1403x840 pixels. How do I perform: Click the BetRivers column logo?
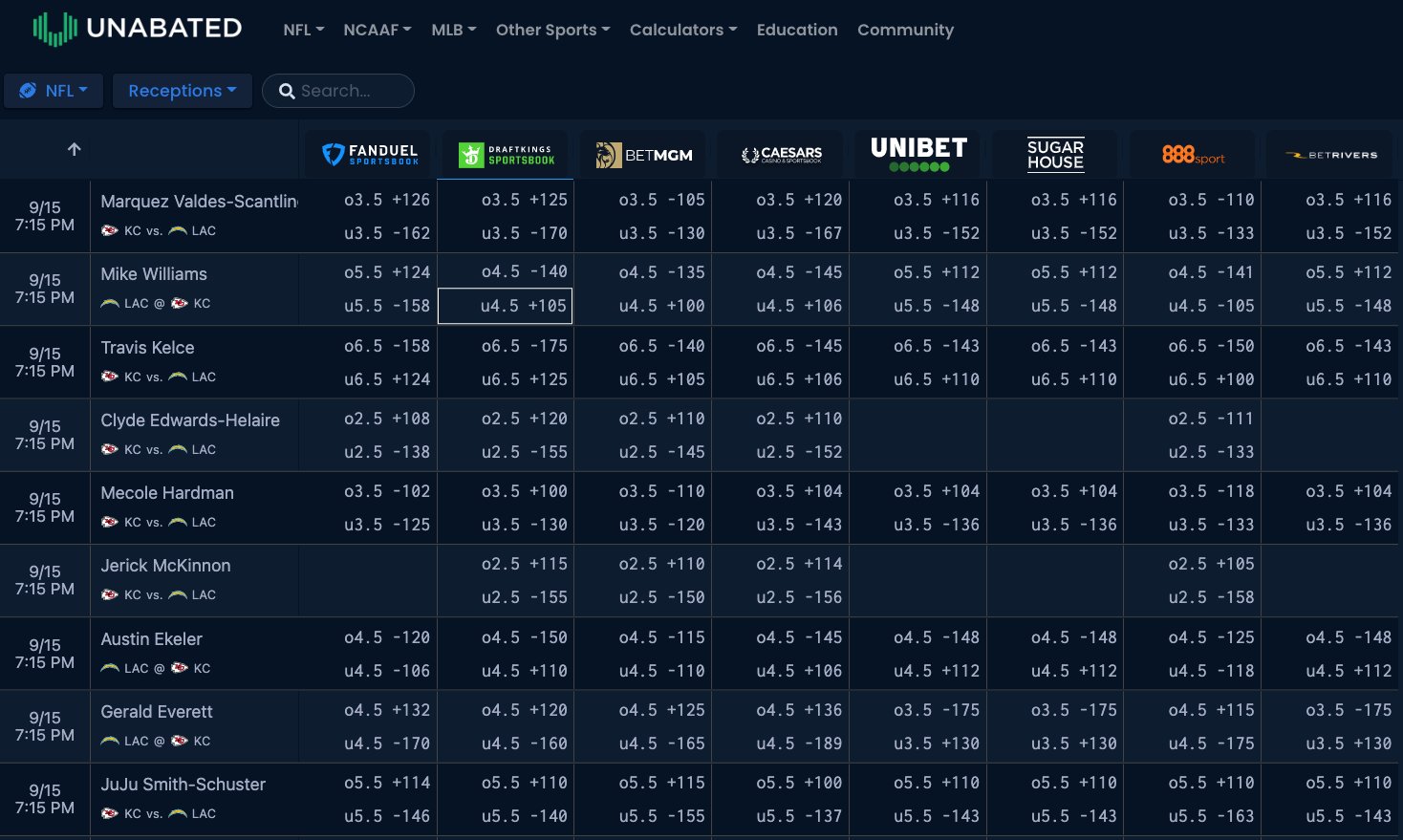point(1330,155)
